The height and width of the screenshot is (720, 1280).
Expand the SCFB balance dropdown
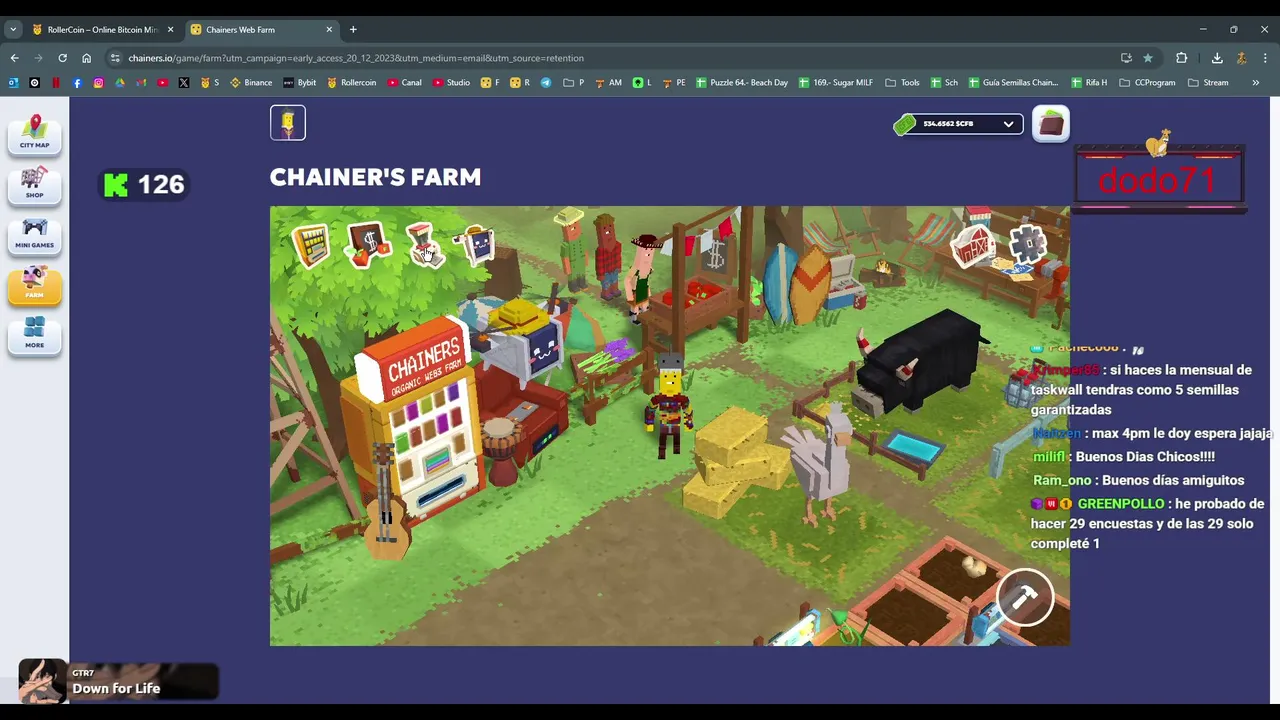tap(1008, 124)
